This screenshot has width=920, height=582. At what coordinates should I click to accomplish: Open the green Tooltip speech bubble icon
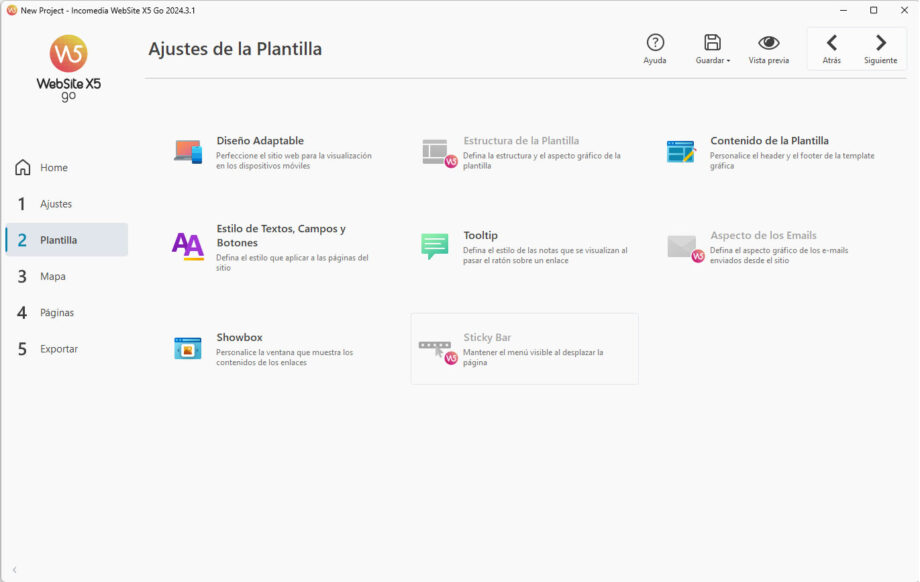[x=435, y=246]
